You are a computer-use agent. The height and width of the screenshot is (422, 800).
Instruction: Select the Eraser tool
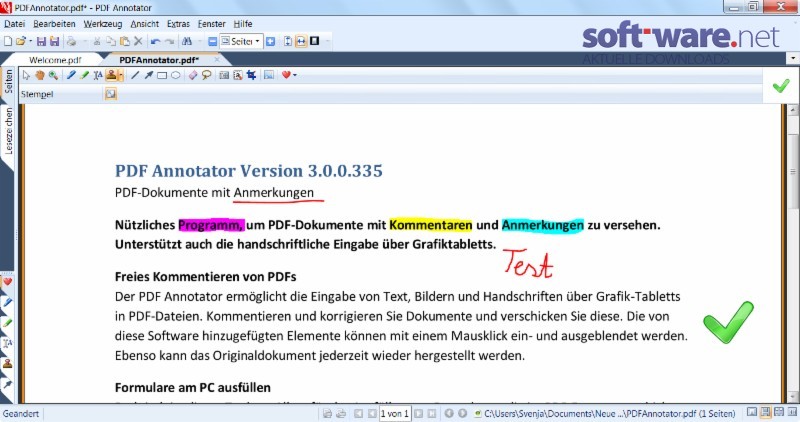click(193, 76)
